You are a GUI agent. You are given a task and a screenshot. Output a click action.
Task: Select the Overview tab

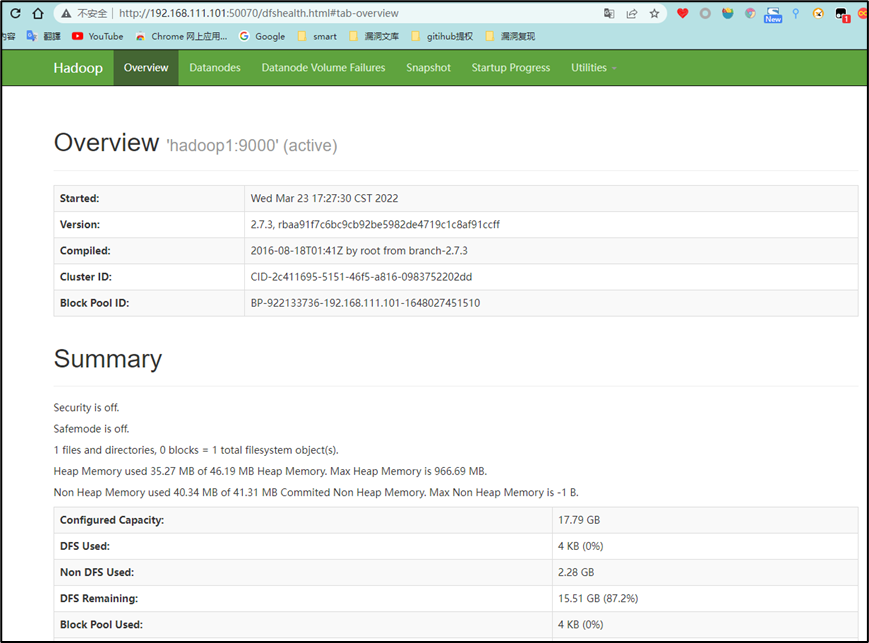pos(146,68)
